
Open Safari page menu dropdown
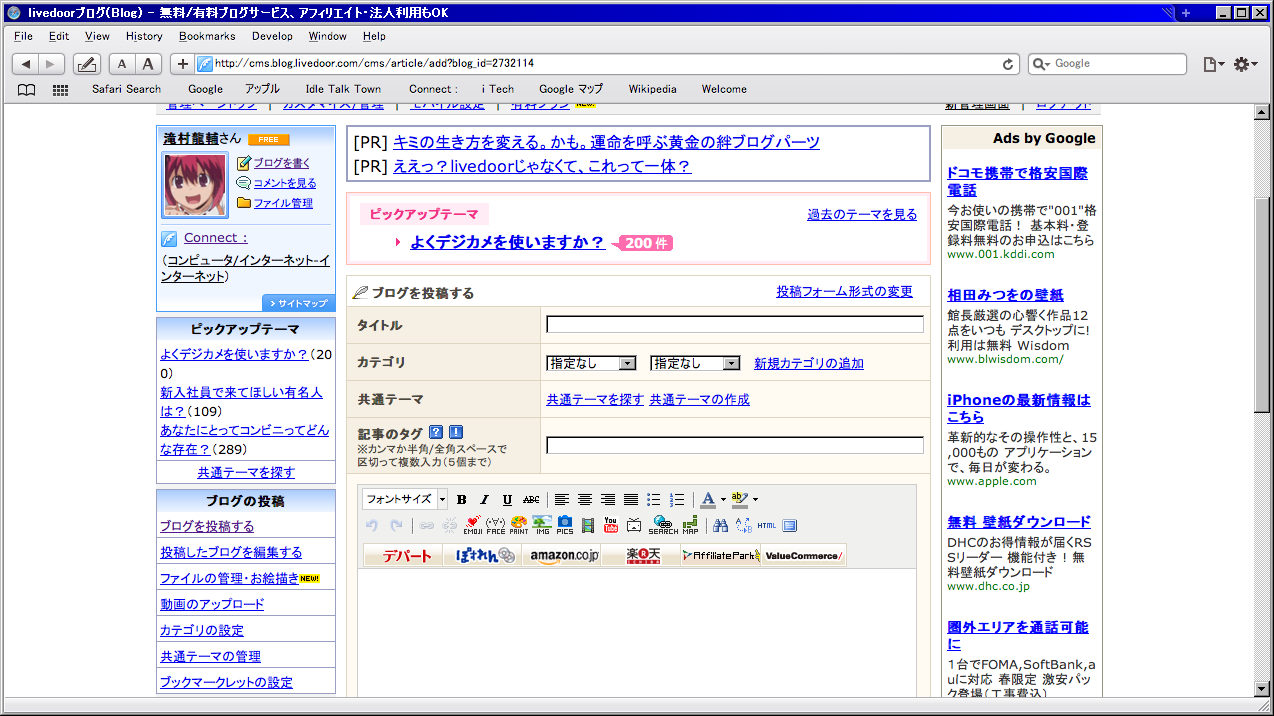(1213, 64)
